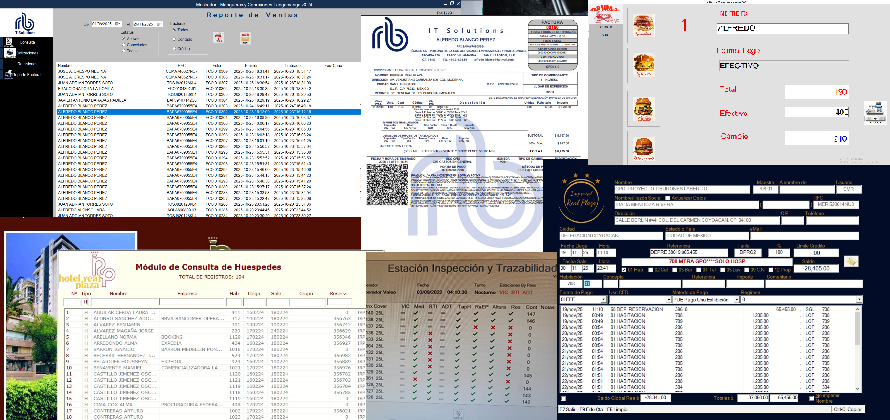Select the burger image next to Cambio

click(644, 149)
